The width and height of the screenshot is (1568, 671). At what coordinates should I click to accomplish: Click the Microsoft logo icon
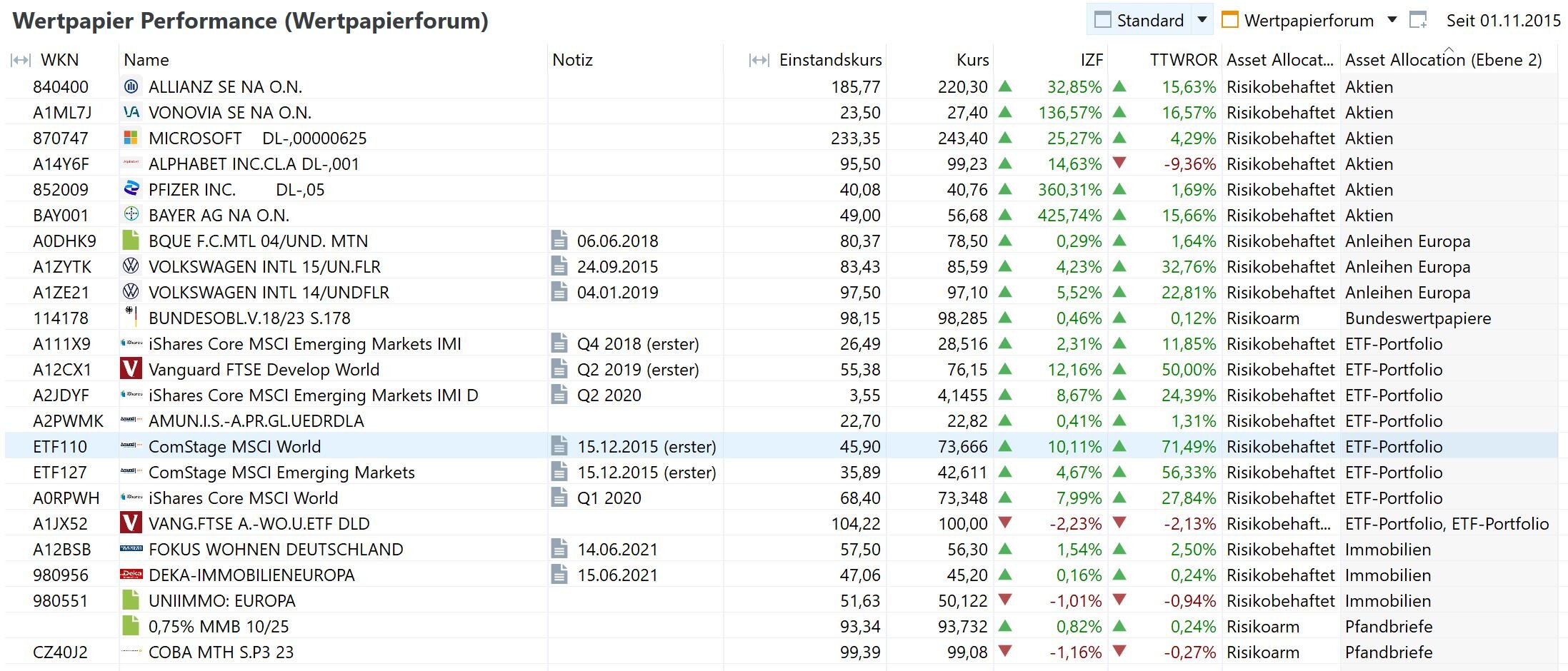click(131, 138)
